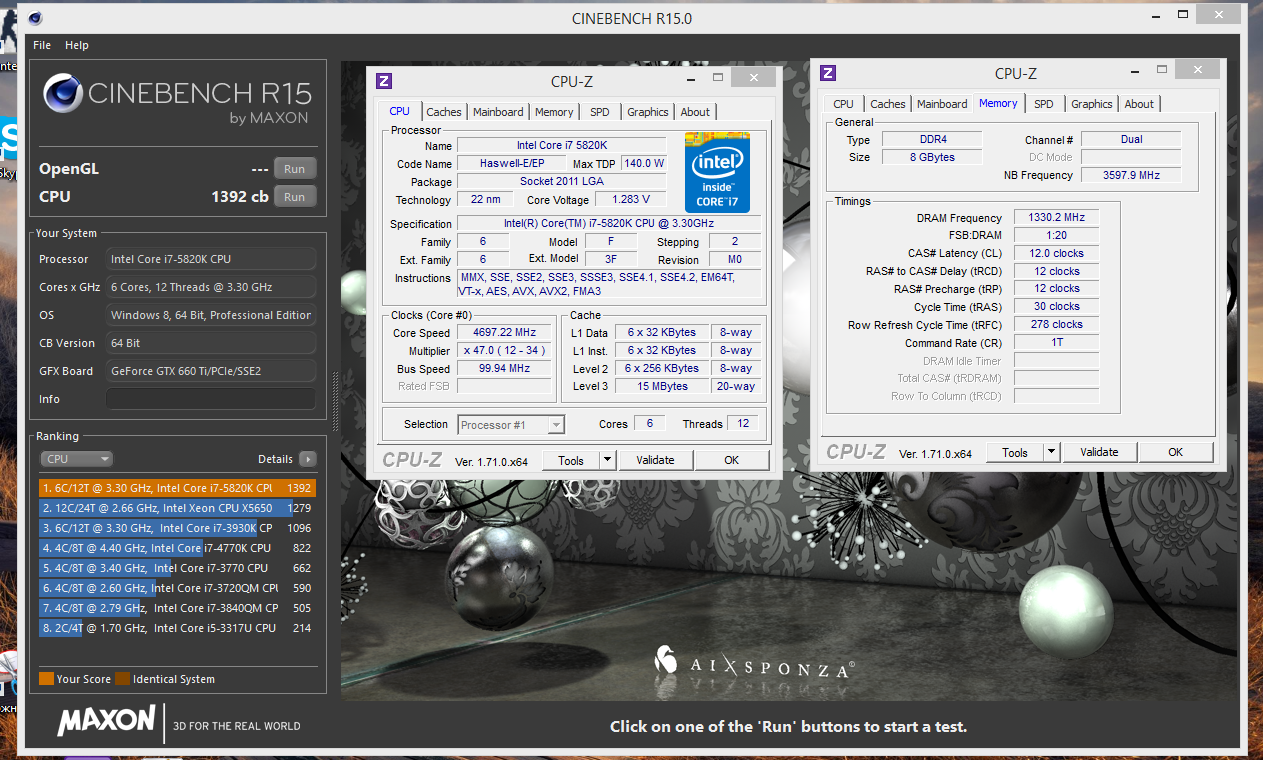Select Mainboard tab in second CPU-Z window
This screenshot has width=1263, height=760.
[942, 104]
